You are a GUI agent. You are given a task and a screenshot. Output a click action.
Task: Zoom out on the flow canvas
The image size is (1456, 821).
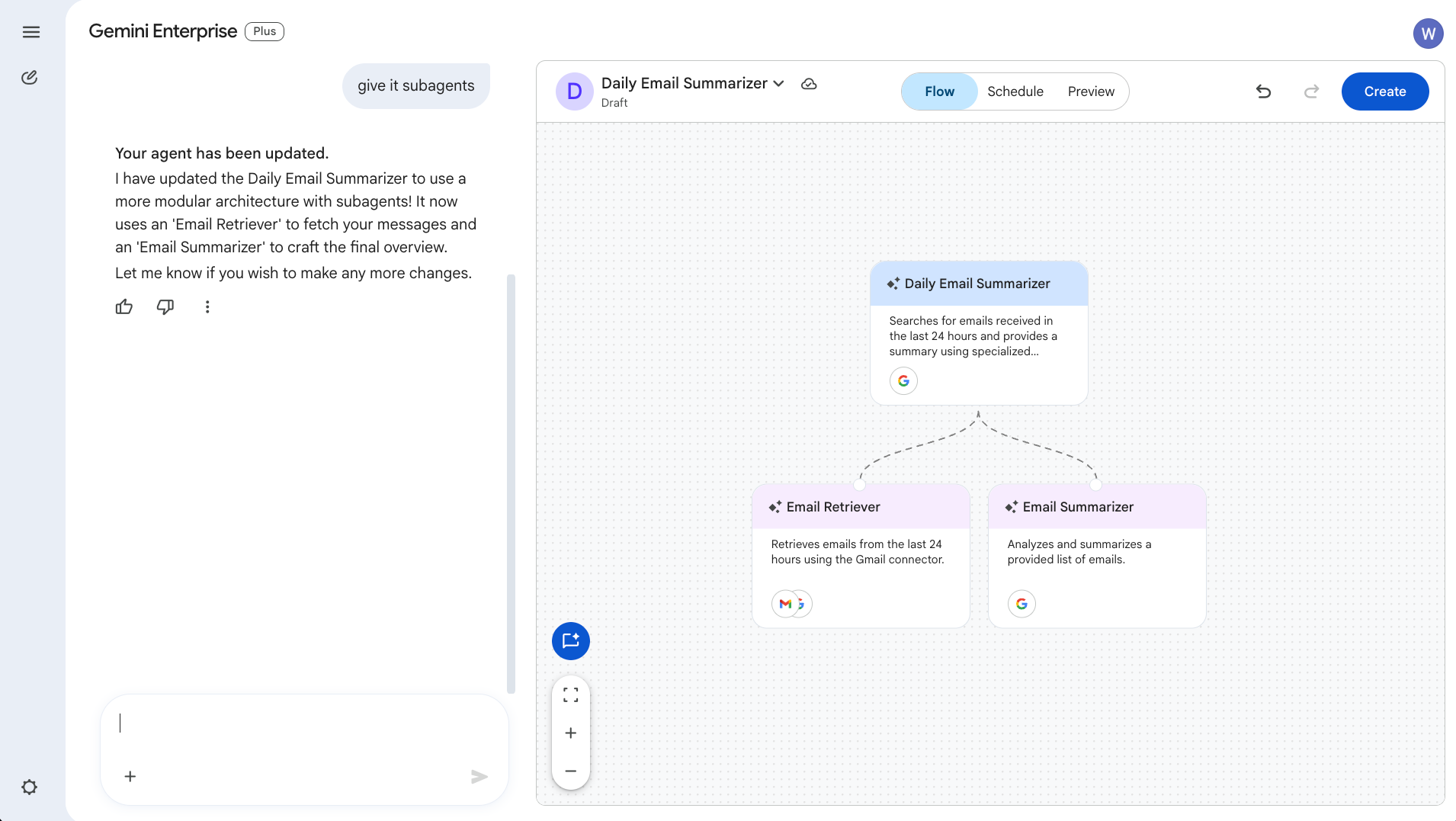(x=571, y=771)
